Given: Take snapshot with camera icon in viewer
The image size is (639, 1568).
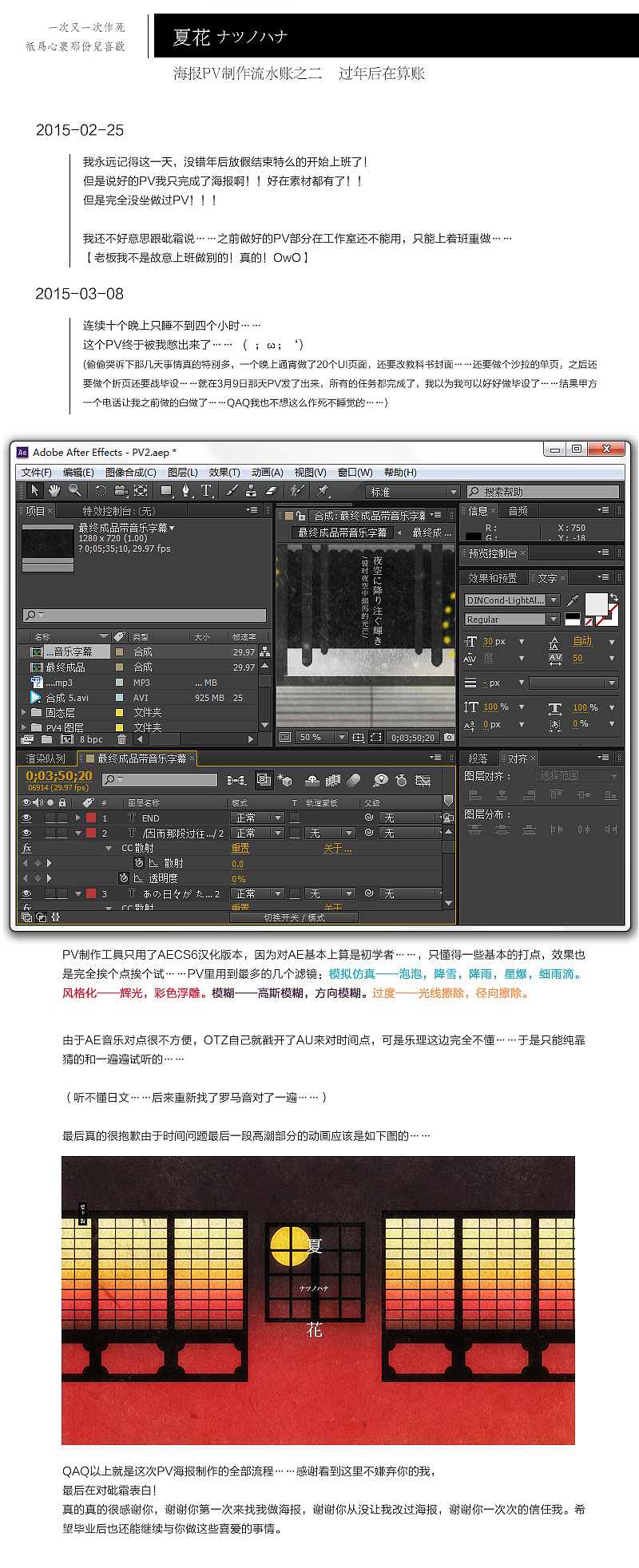Looking at the screenshot, I should (x=449, y=738).
